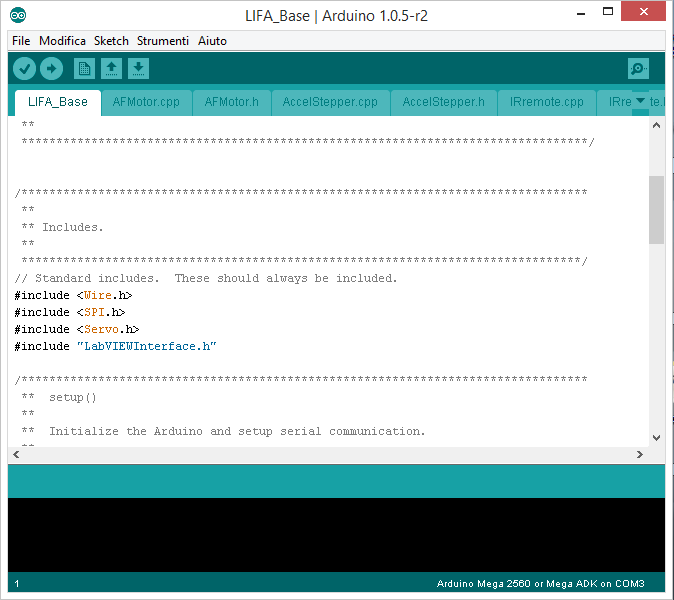Click the Arduino logo in the title bar

[18, 15]
